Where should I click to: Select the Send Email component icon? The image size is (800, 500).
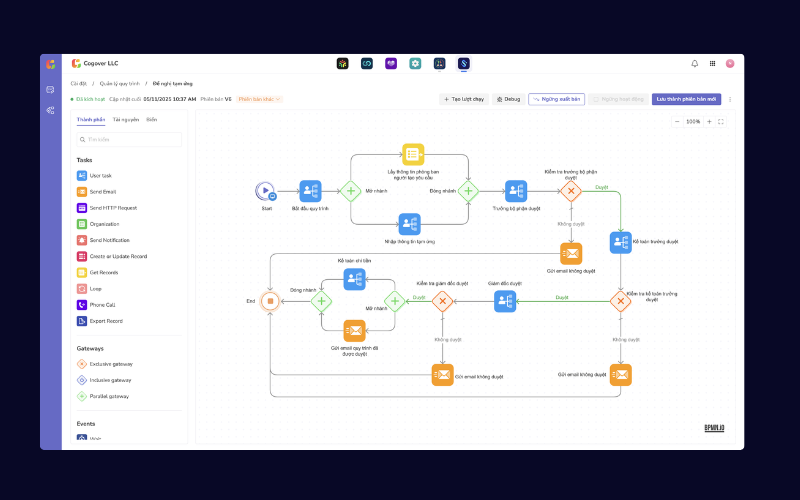tap(82, 192)
